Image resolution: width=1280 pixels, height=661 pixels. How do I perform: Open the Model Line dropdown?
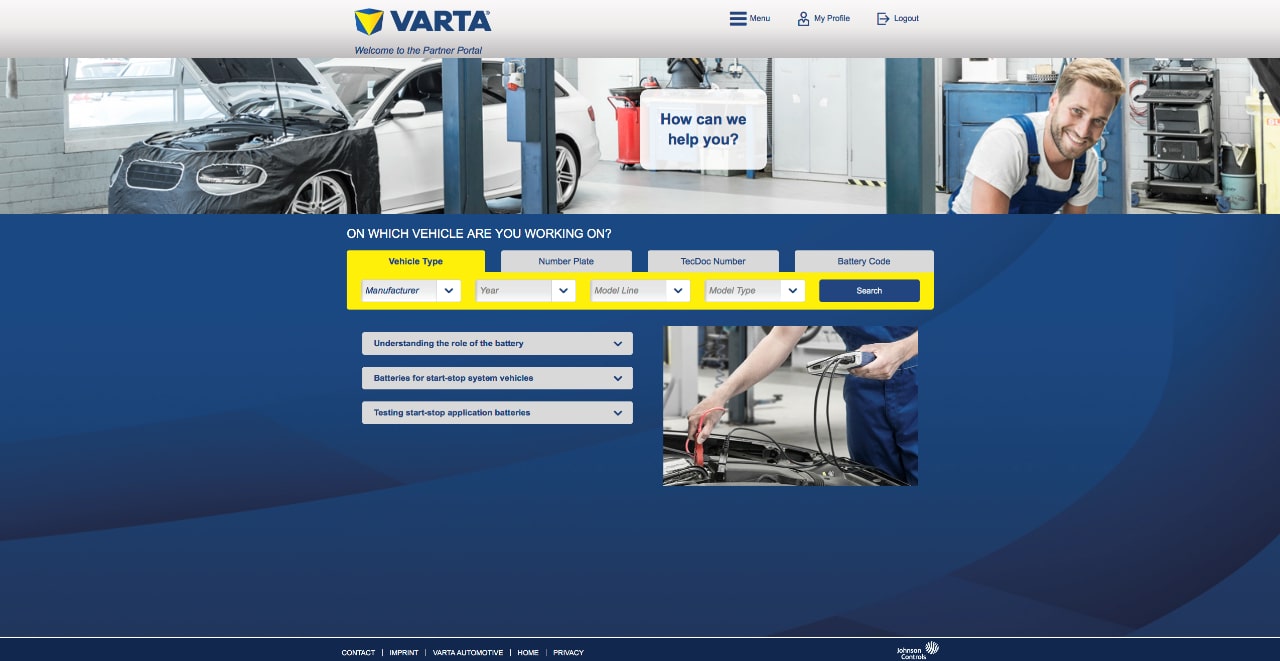point(640,291)
